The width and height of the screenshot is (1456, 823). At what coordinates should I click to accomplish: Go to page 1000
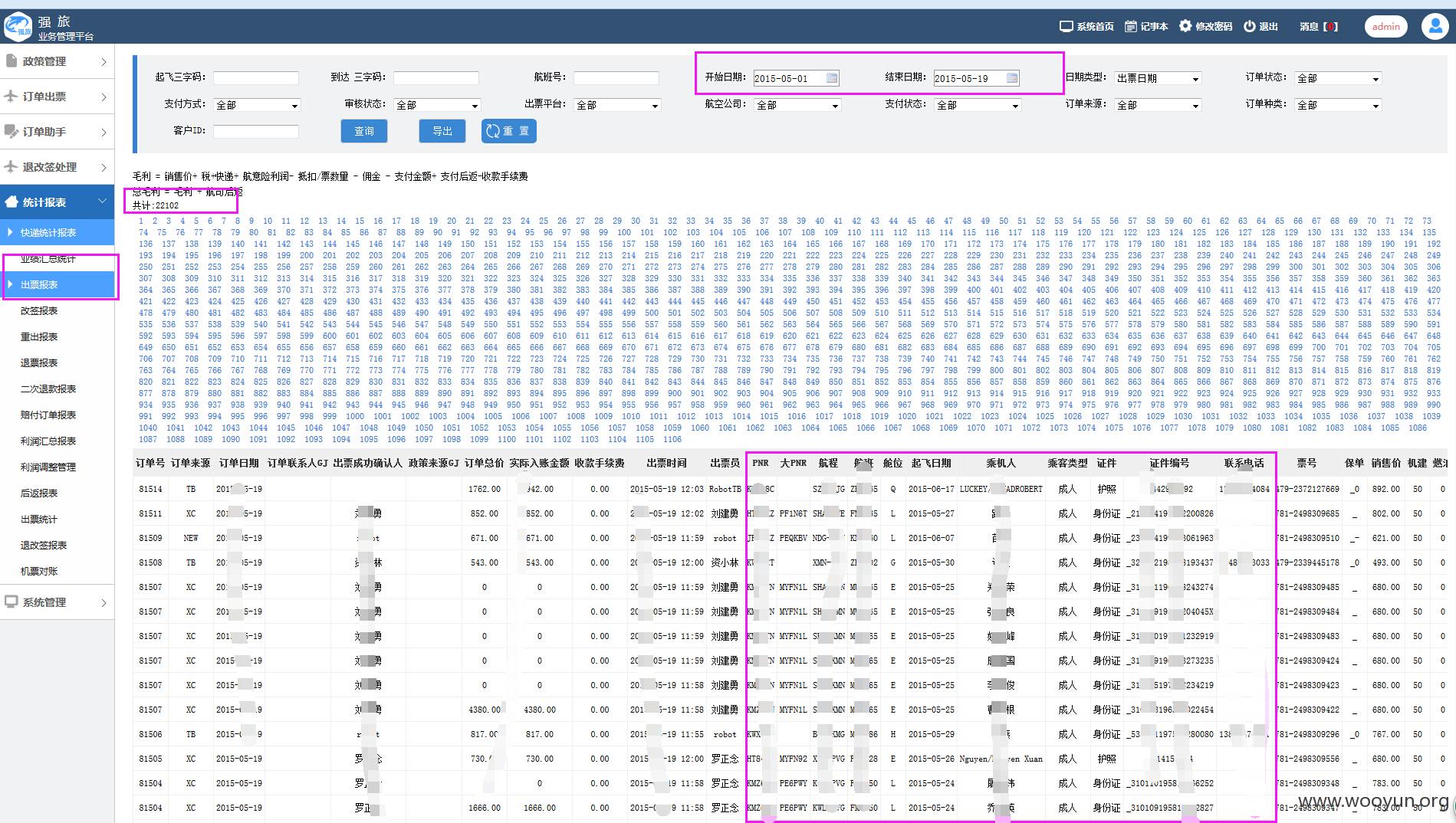(355, 416)
